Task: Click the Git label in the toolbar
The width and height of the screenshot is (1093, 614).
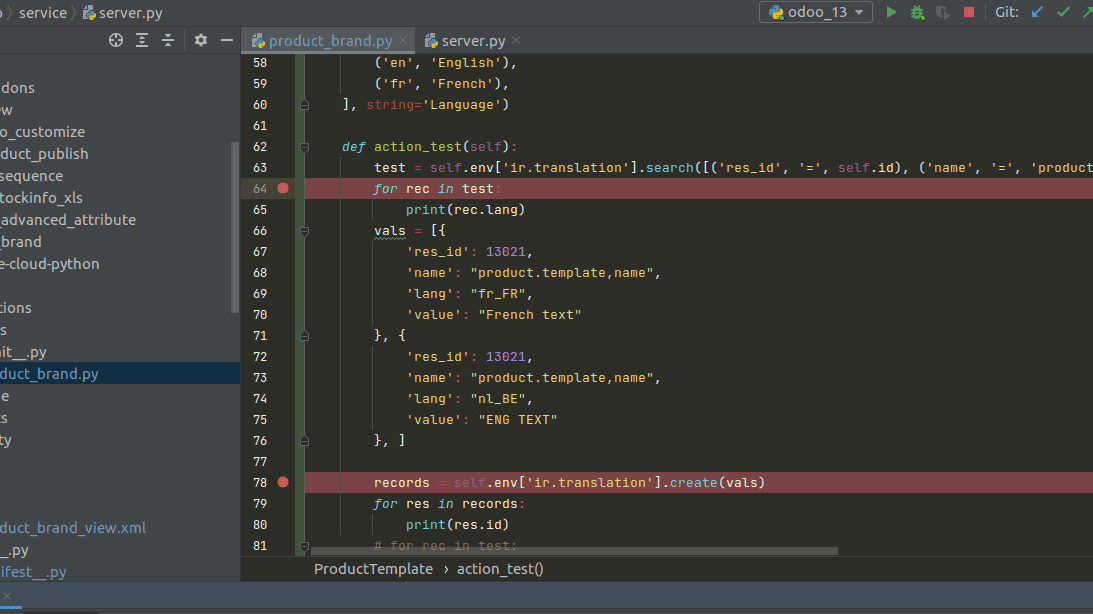Action: 1007,12
